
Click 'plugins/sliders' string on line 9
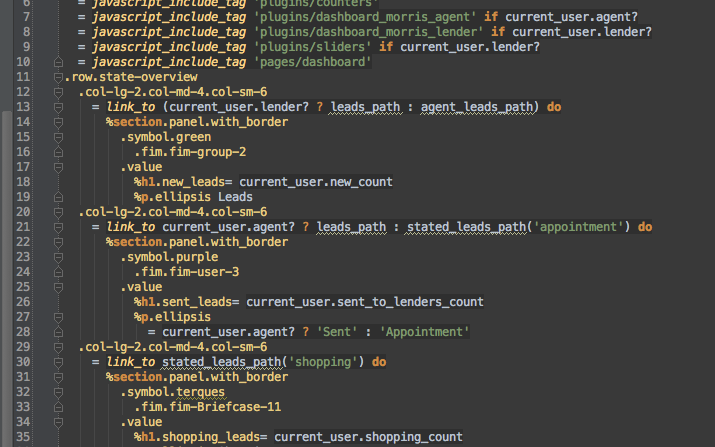[312, 47]
